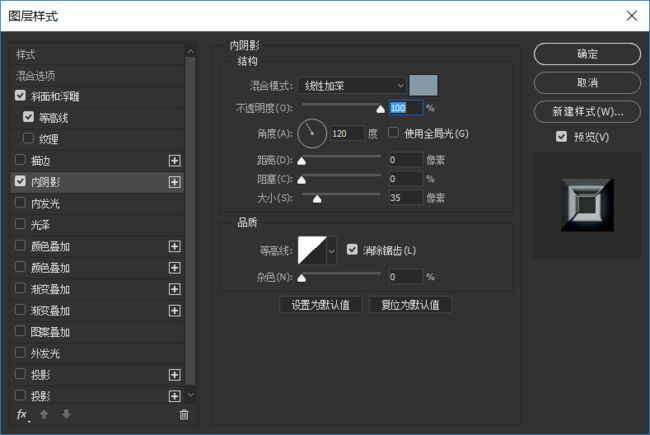Click the 等高线 contour thumbnail in 品质
Viewport: 650px width, 435px height.
[312, 250]
